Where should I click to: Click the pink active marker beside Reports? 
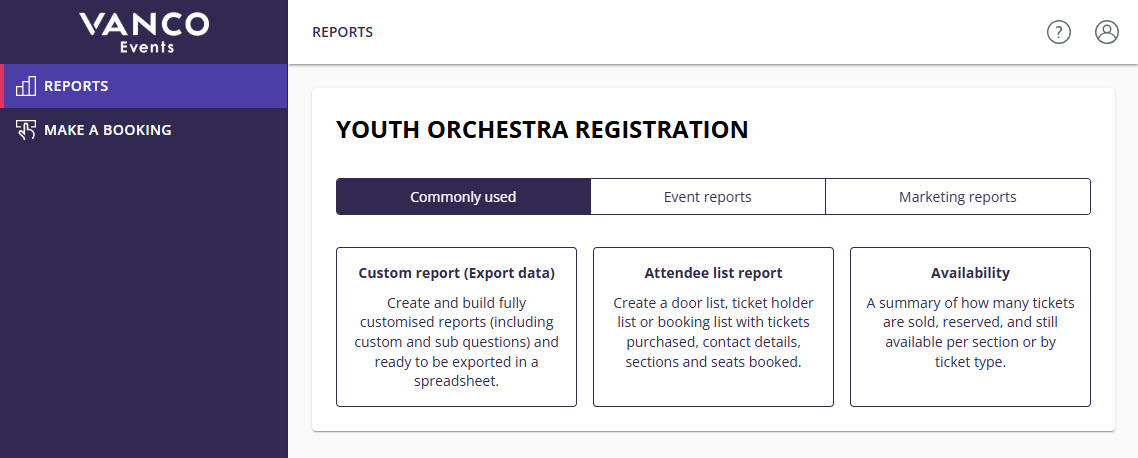tap(2, 86)
